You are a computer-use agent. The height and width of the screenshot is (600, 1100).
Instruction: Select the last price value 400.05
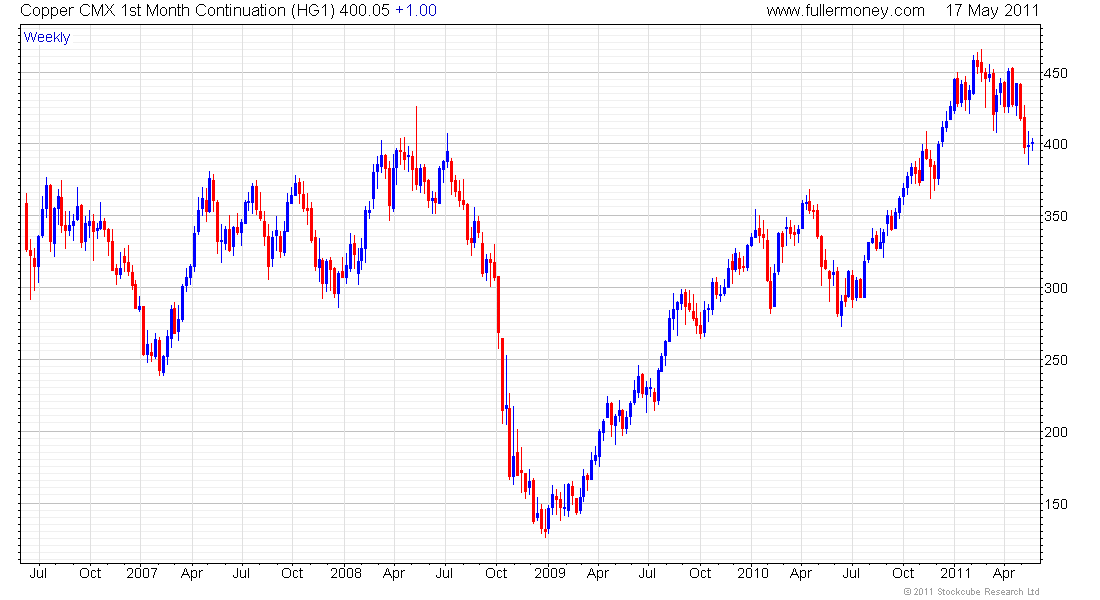tap(364, 11)
